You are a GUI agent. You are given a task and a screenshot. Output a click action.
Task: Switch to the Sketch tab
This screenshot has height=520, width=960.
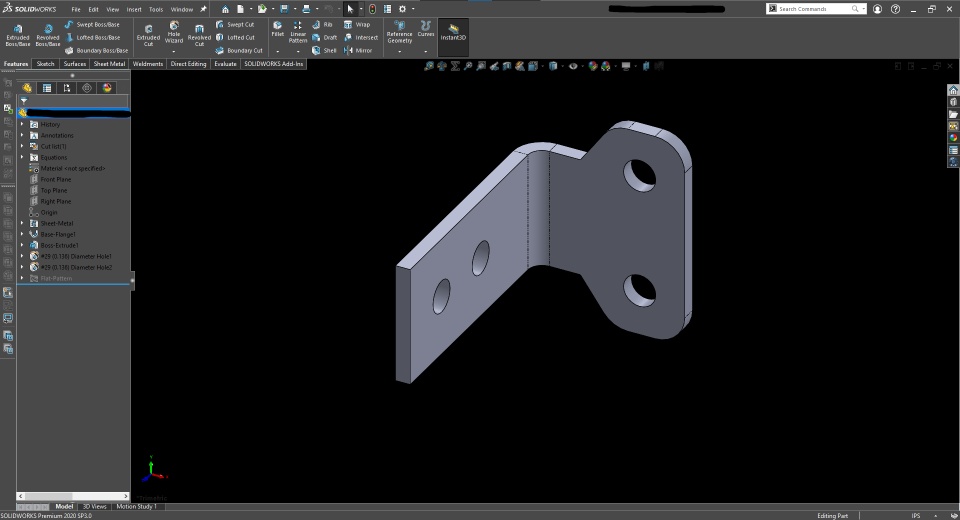pos(45,64)
